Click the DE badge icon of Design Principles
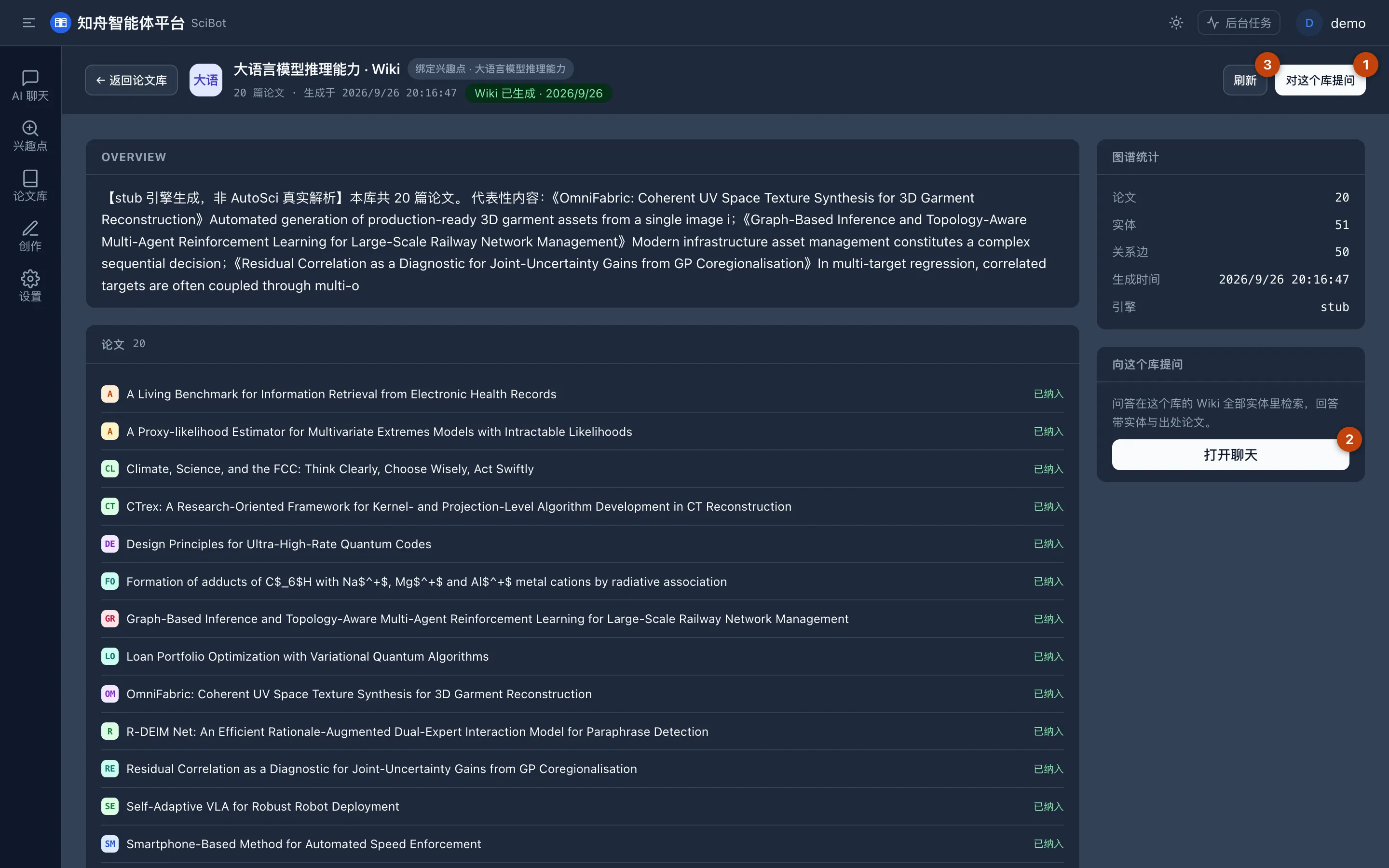 point(109,543)
